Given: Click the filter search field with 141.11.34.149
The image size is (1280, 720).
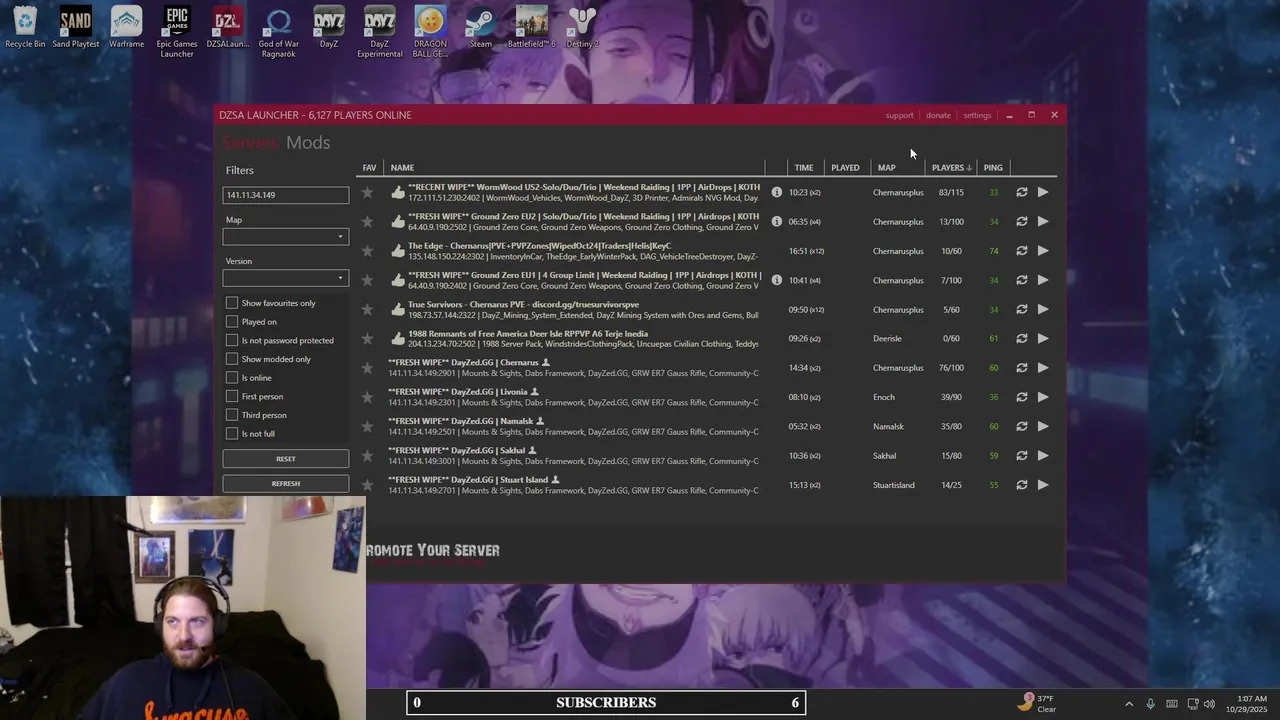Looking at the screenshot, I should pyautogui.click(x=285, y=195).
